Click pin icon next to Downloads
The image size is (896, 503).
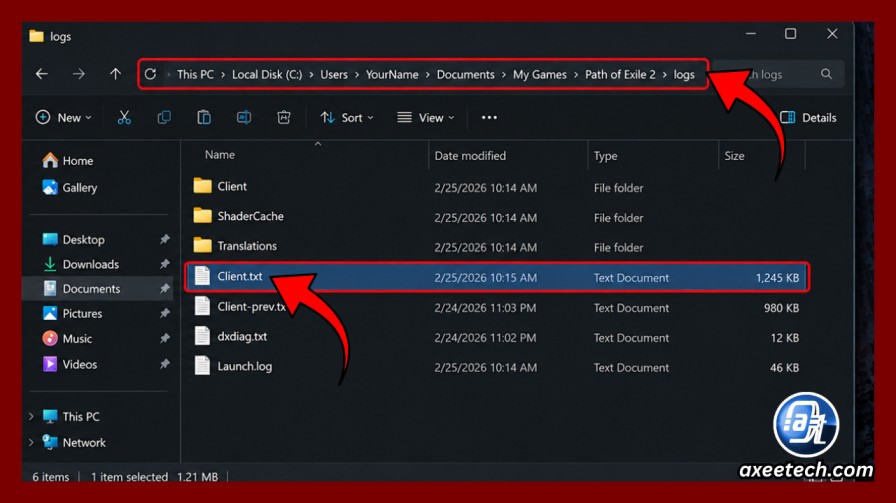click(x=165, y=264)
